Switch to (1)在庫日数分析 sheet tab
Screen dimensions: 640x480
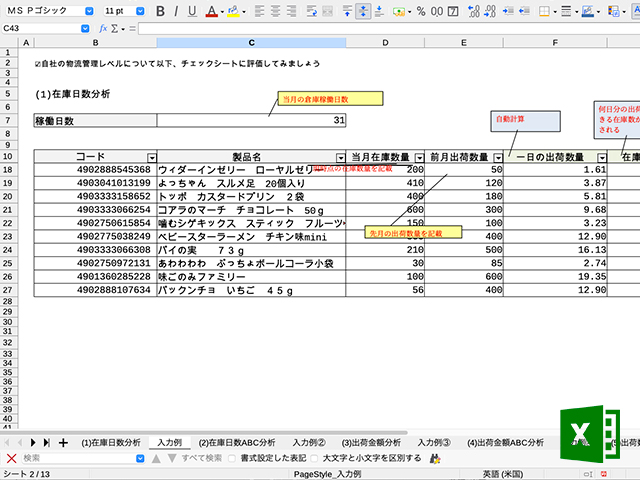tap(111, 442)
